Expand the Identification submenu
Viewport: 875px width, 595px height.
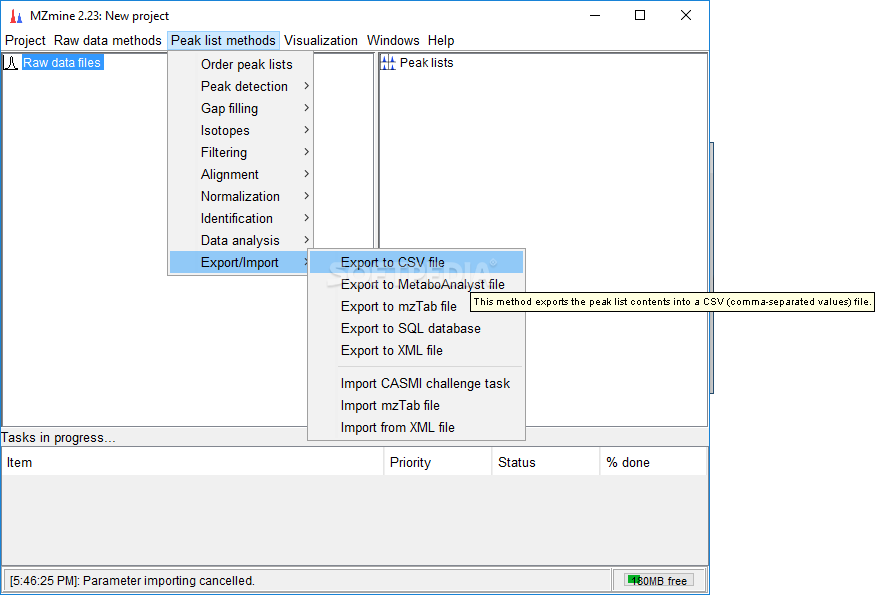[241, 218]
